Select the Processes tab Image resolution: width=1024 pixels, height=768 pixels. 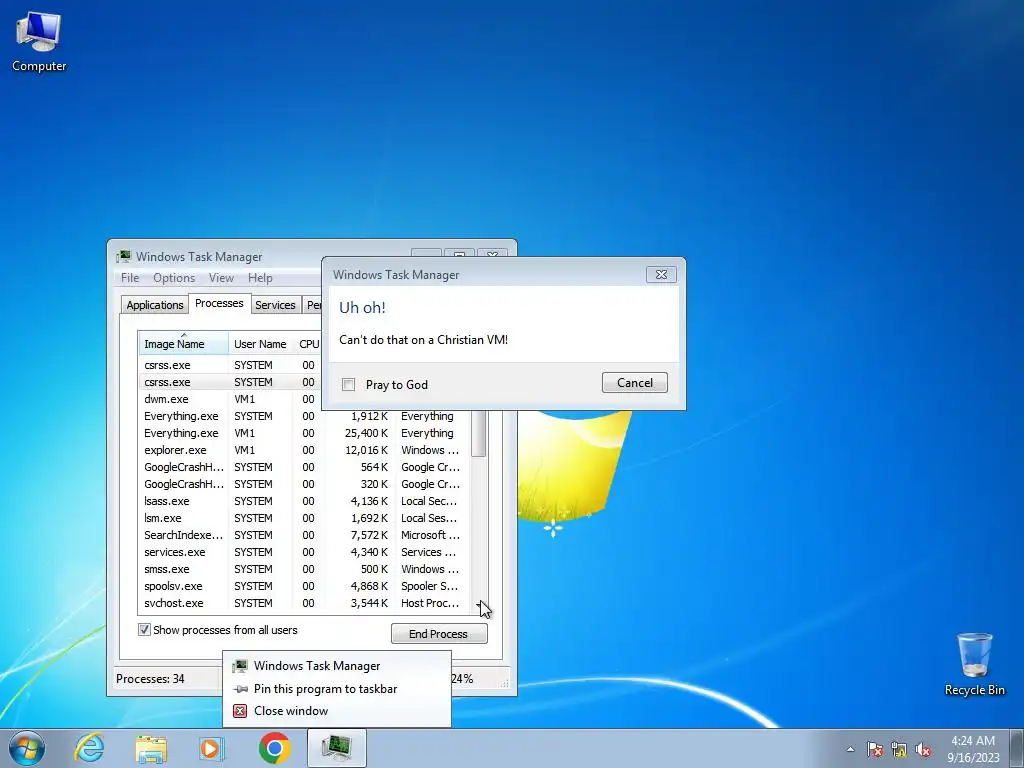click(219, 303)
